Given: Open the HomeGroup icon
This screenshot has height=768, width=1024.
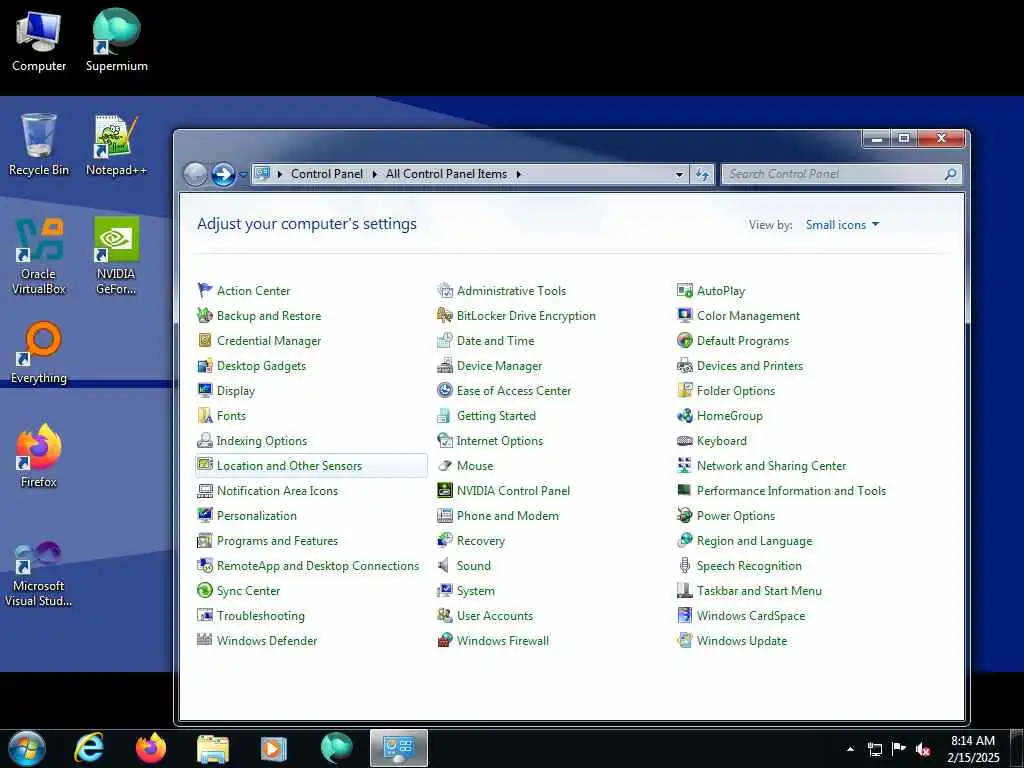Looking at the screenshot, I should pos(684,415).
